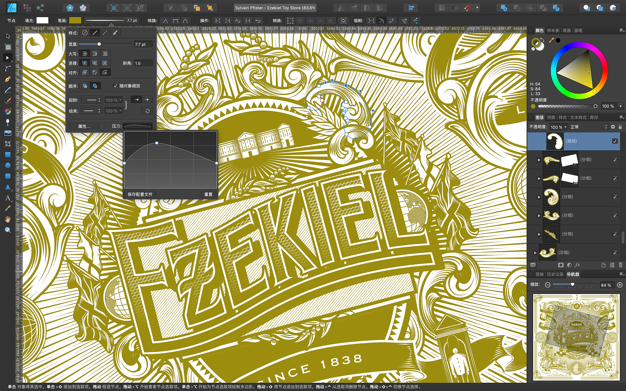Toggle the scale with object checkbox
The height and width of the screenshot is (391, 626).
[116, 86]
